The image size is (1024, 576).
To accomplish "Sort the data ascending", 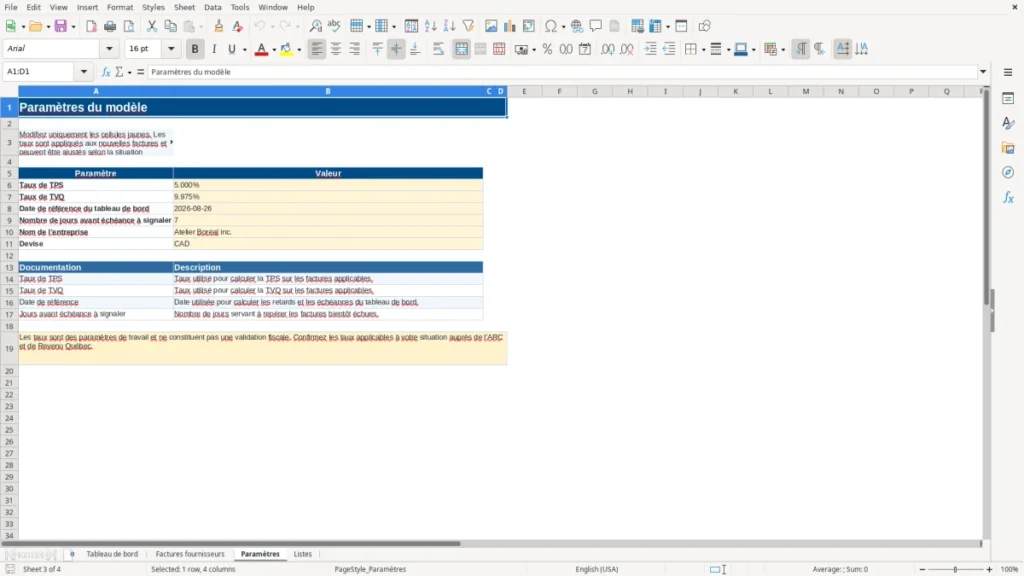I will (x=430, y=26).
